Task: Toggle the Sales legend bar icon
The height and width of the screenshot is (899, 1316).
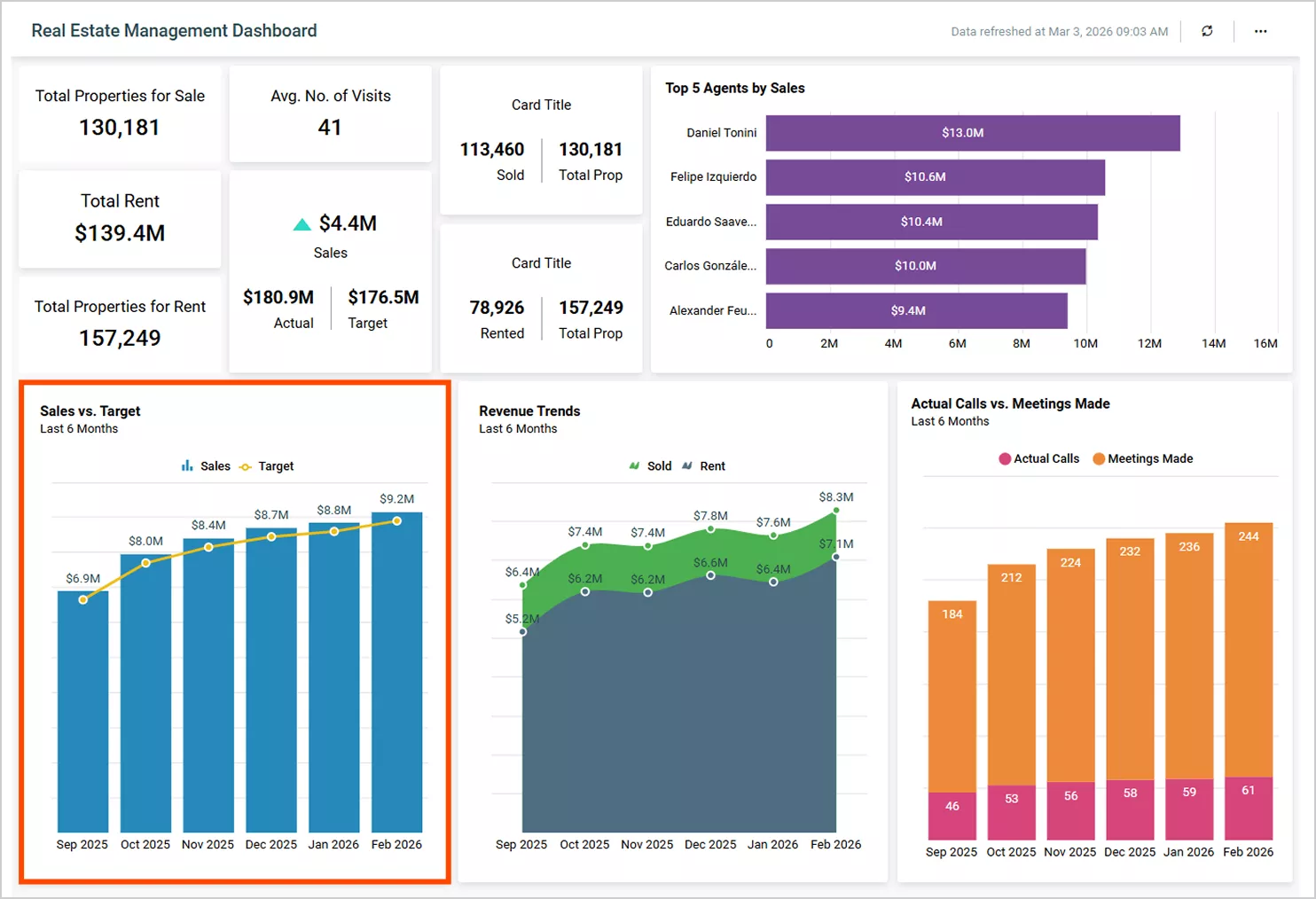Action: pos(187,465)
